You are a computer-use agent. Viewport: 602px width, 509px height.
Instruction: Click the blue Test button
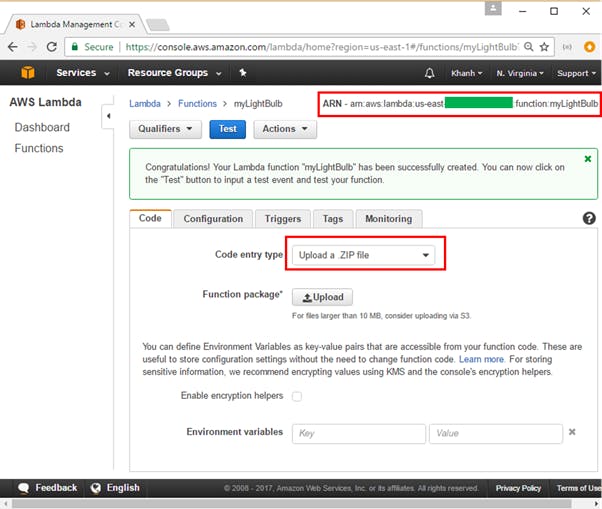pos(228,129)
